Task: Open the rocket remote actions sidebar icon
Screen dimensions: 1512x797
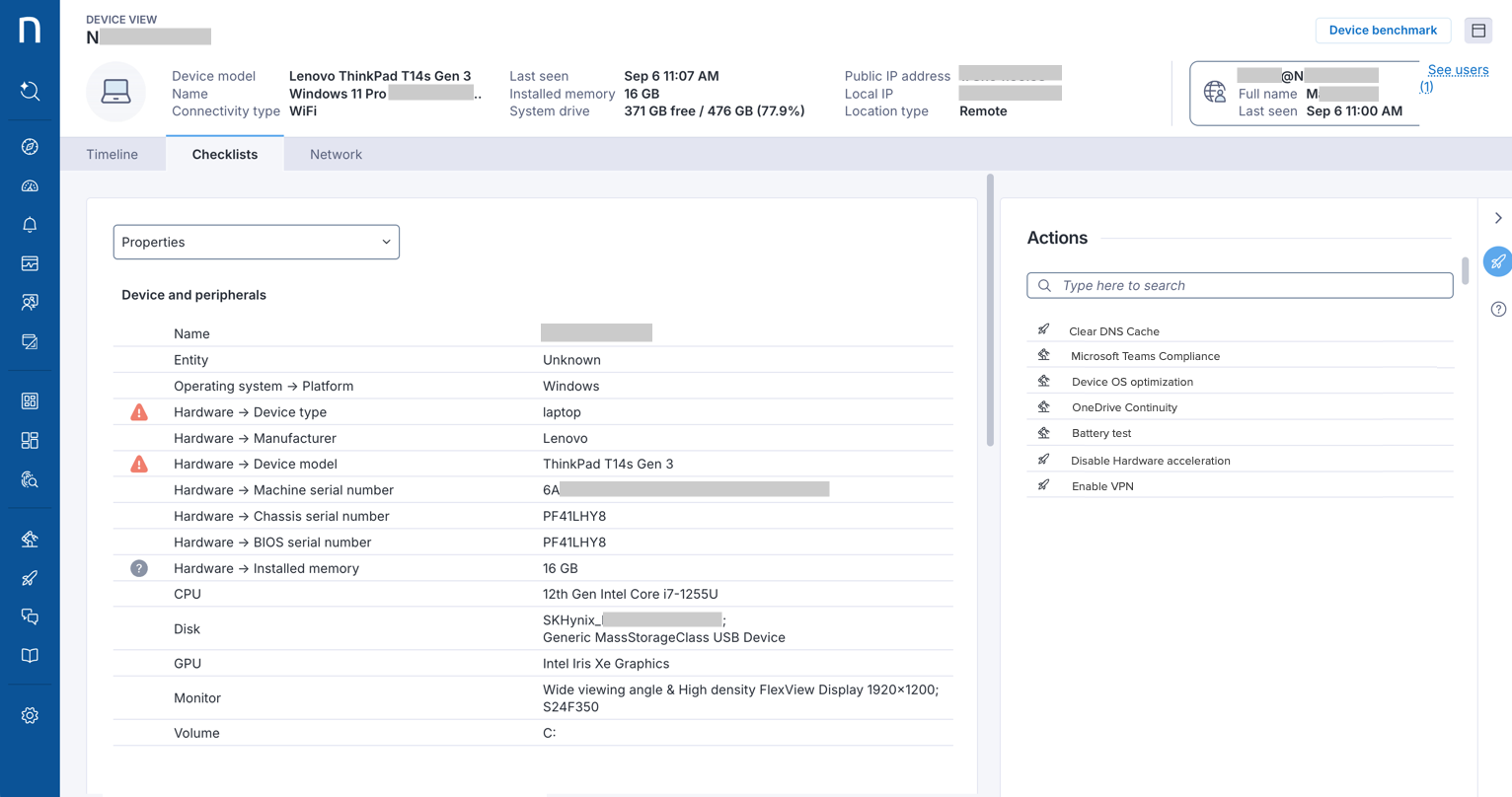Action: click(29, 577)
